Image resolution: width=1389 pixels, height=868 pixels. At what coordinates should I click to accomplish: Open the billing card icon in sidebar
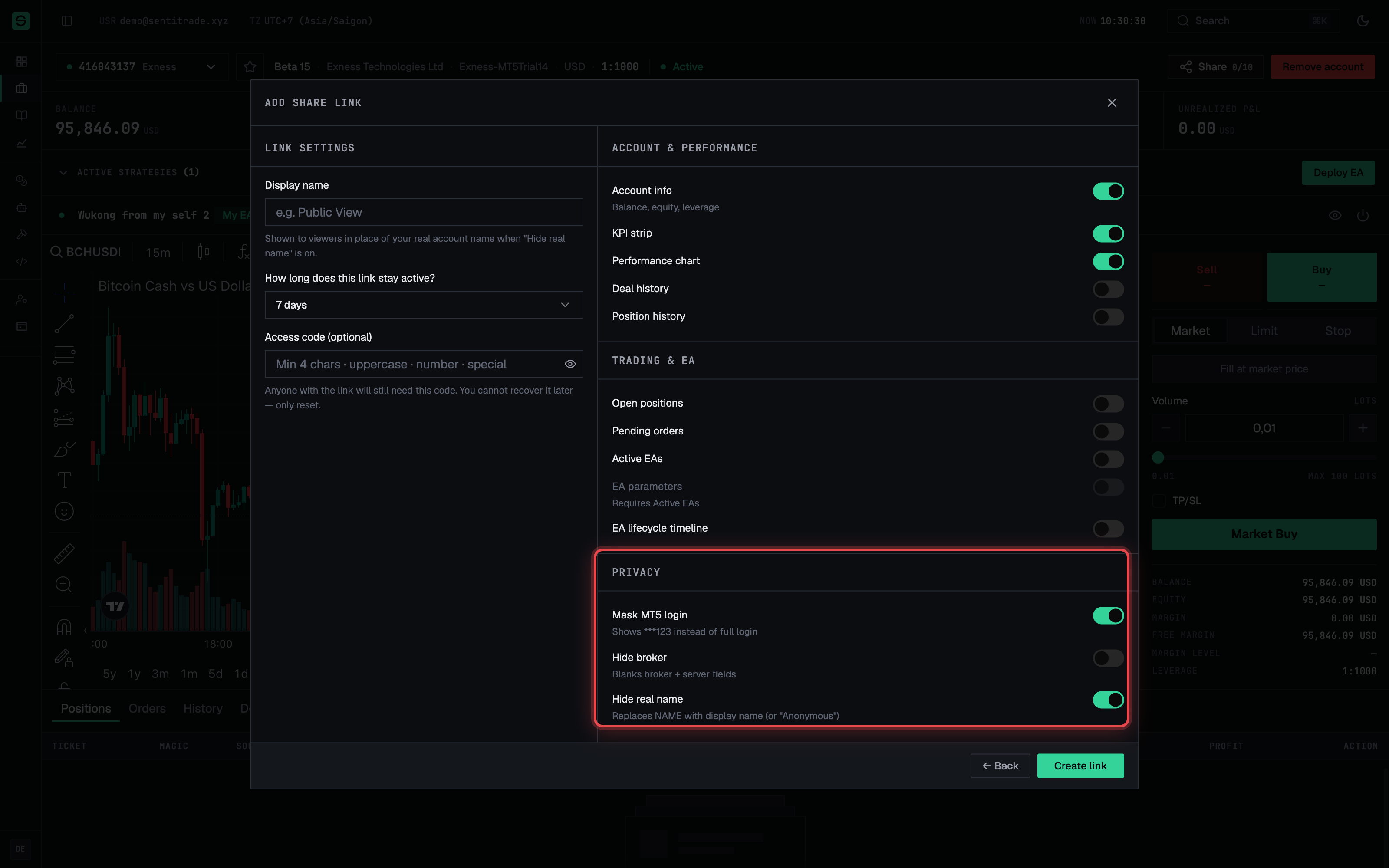tap(22, 326)
